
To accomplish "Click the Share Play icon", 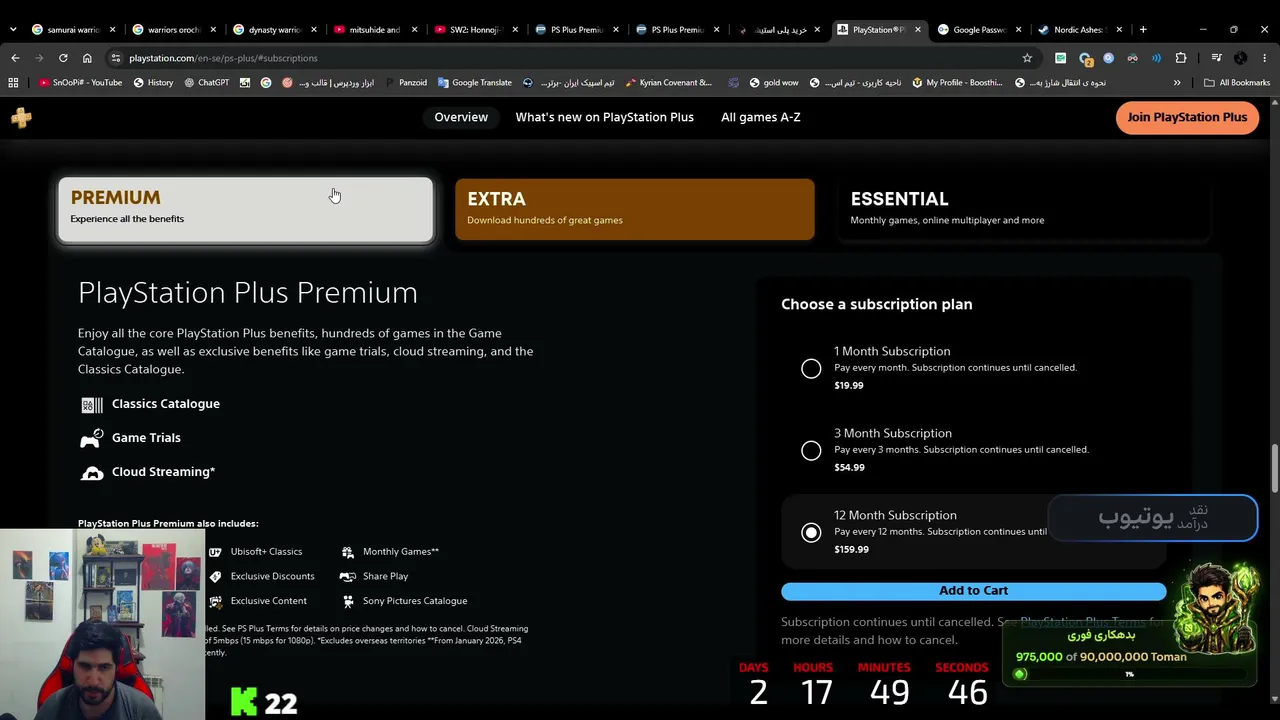I will click(x=348, y=577).
